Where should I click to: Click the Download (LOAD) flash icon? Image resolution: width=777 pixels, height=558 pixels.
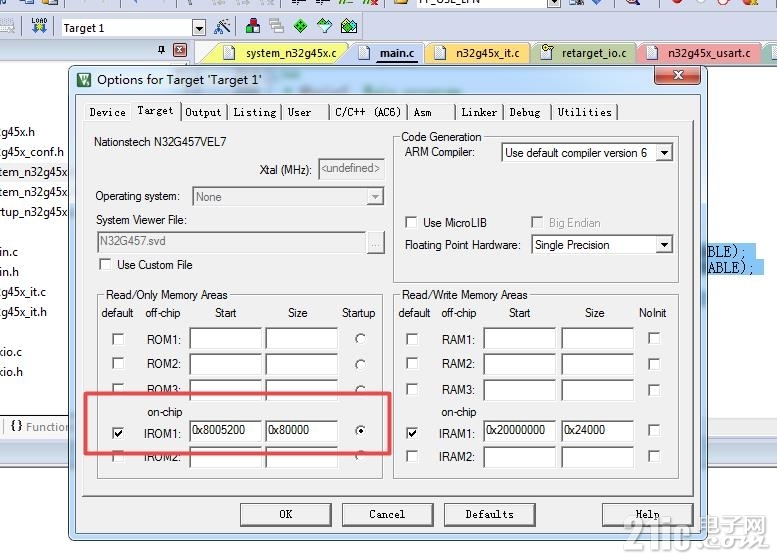tap(39, 25)
